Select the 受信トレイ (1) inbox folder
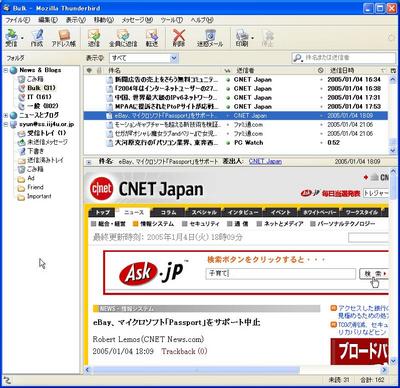 [46, 133]
